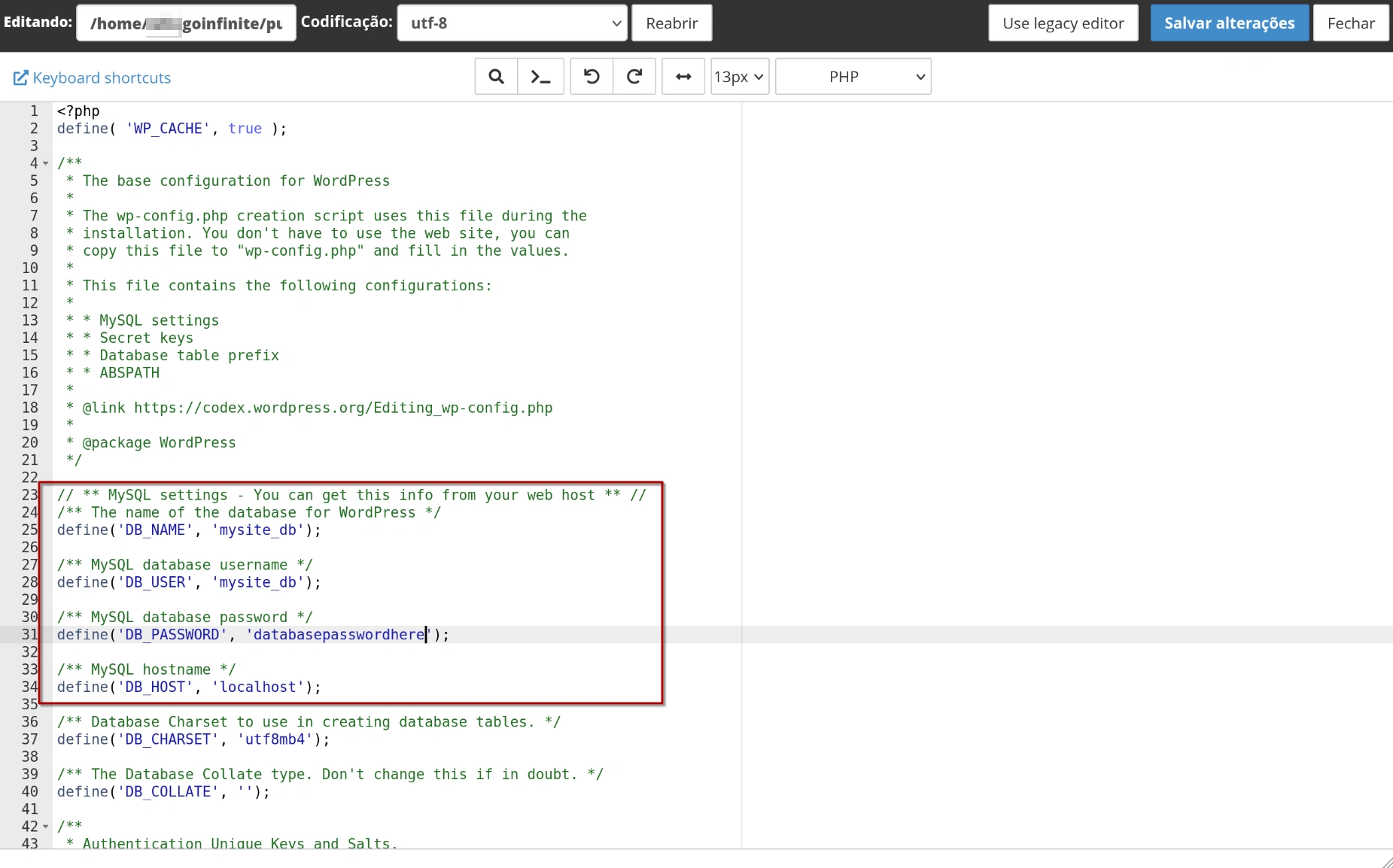Viewport: 1393px width, 868px height.
Task: Click the Reabrir button
Action: click(x=671, y=23)
